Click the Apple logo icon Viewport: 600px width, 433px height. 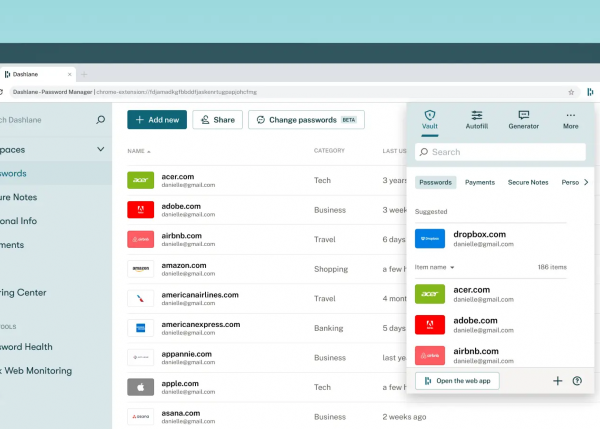click(x=140, y=387)
